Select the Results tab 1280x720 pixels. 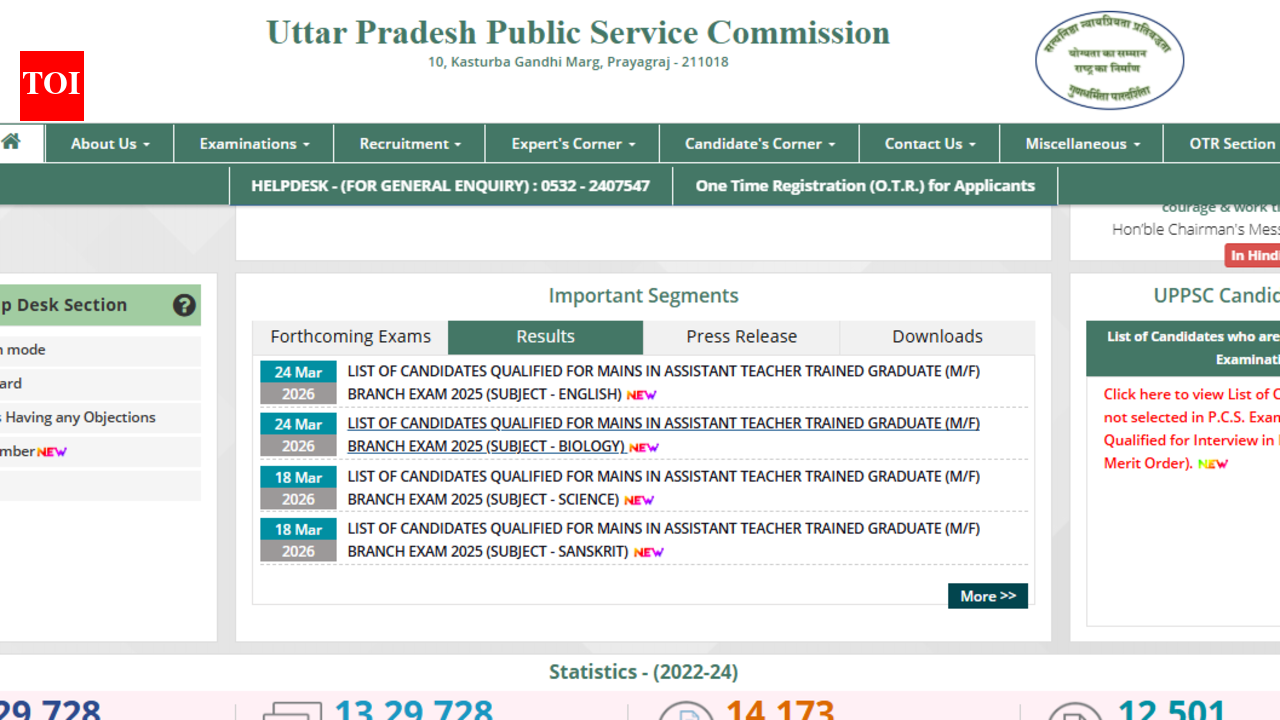click(545, 337)
